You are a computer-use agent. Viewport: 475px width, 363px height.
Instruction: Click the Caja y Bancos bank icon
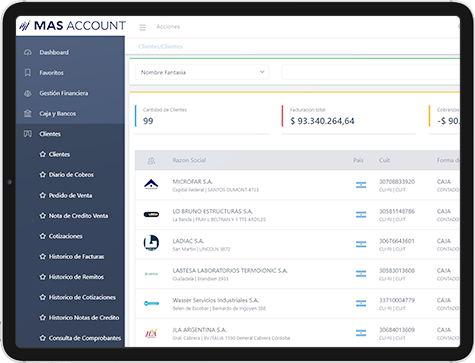pyautogui.click(x=28, y=114)
